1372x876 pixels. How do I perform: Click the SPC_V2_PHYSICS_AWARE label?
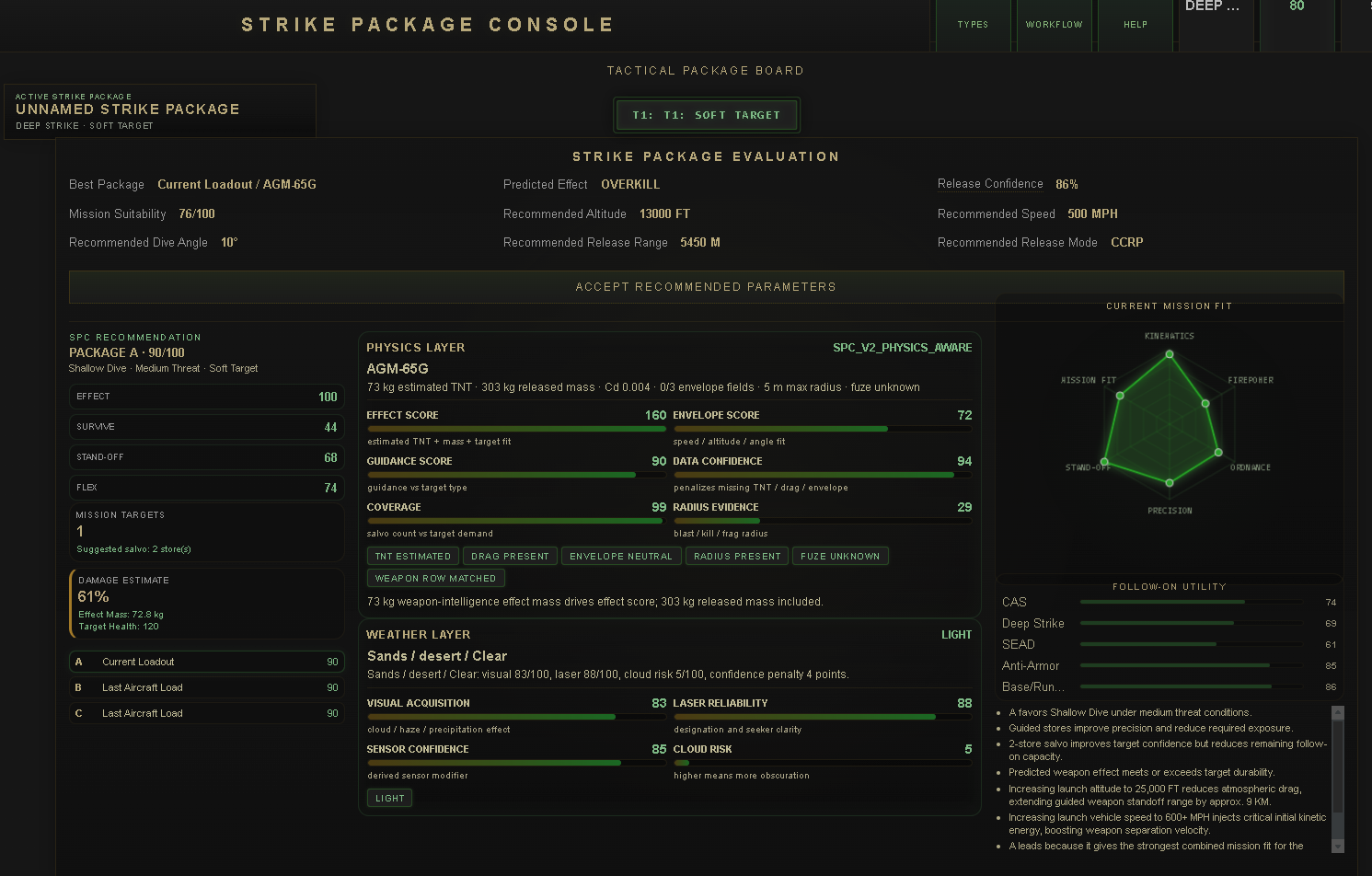point(902,348)
